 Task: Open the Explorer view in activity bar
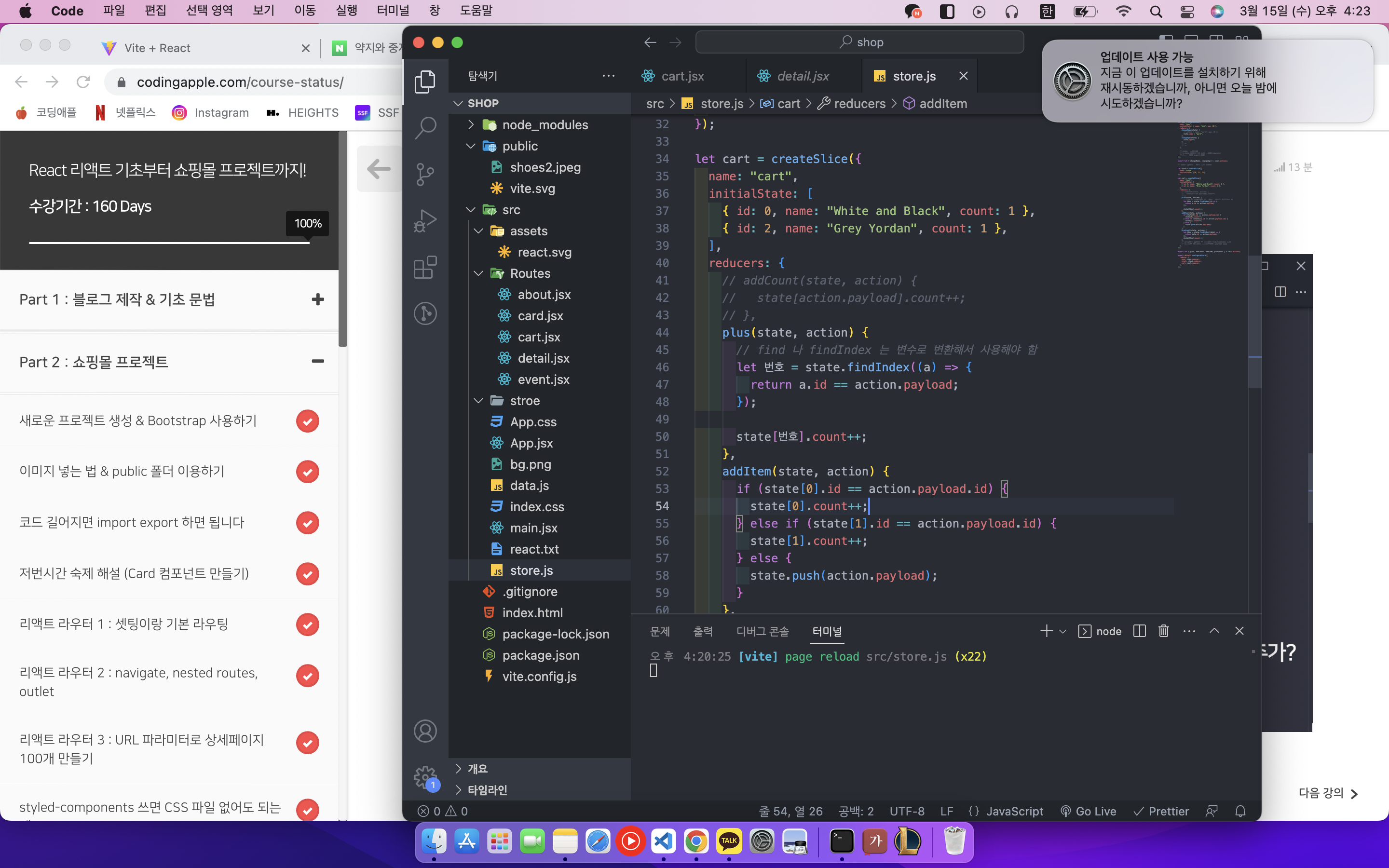pos(425,81)
